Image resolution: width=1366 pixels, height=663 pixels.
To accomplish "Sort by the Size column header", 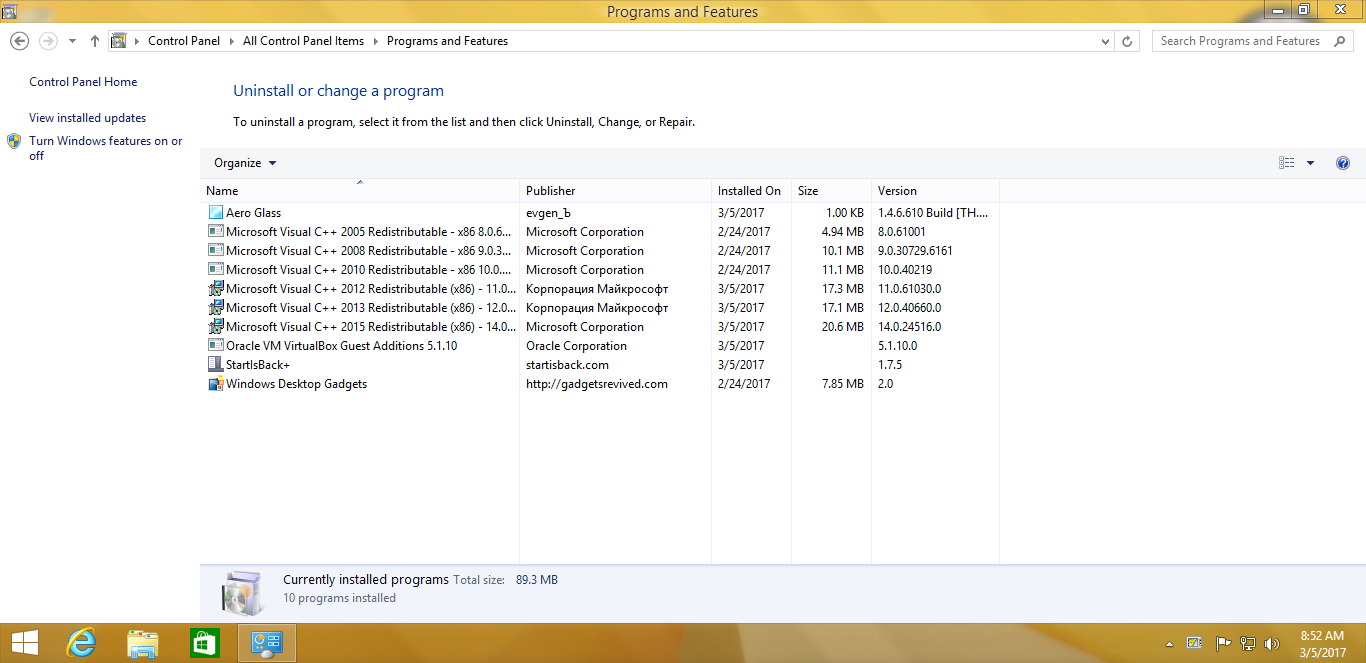I will 831,191.
